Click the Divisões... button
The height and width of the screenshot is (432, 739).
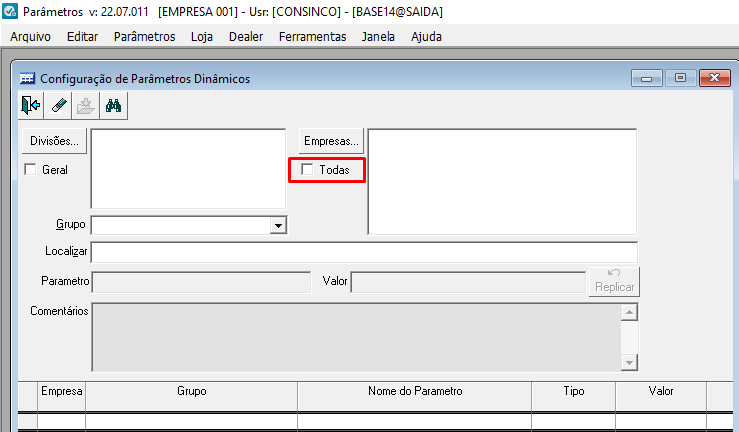tap(54, 141)
